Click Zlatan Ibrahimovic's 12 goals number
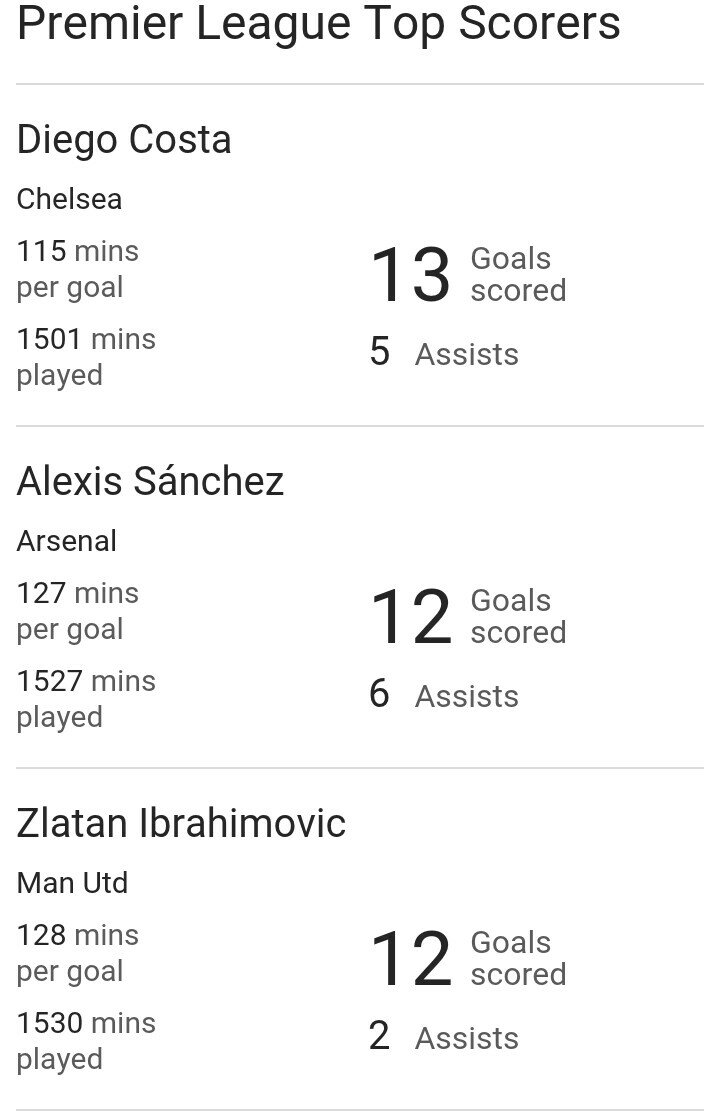 click(x=410, y=959)
